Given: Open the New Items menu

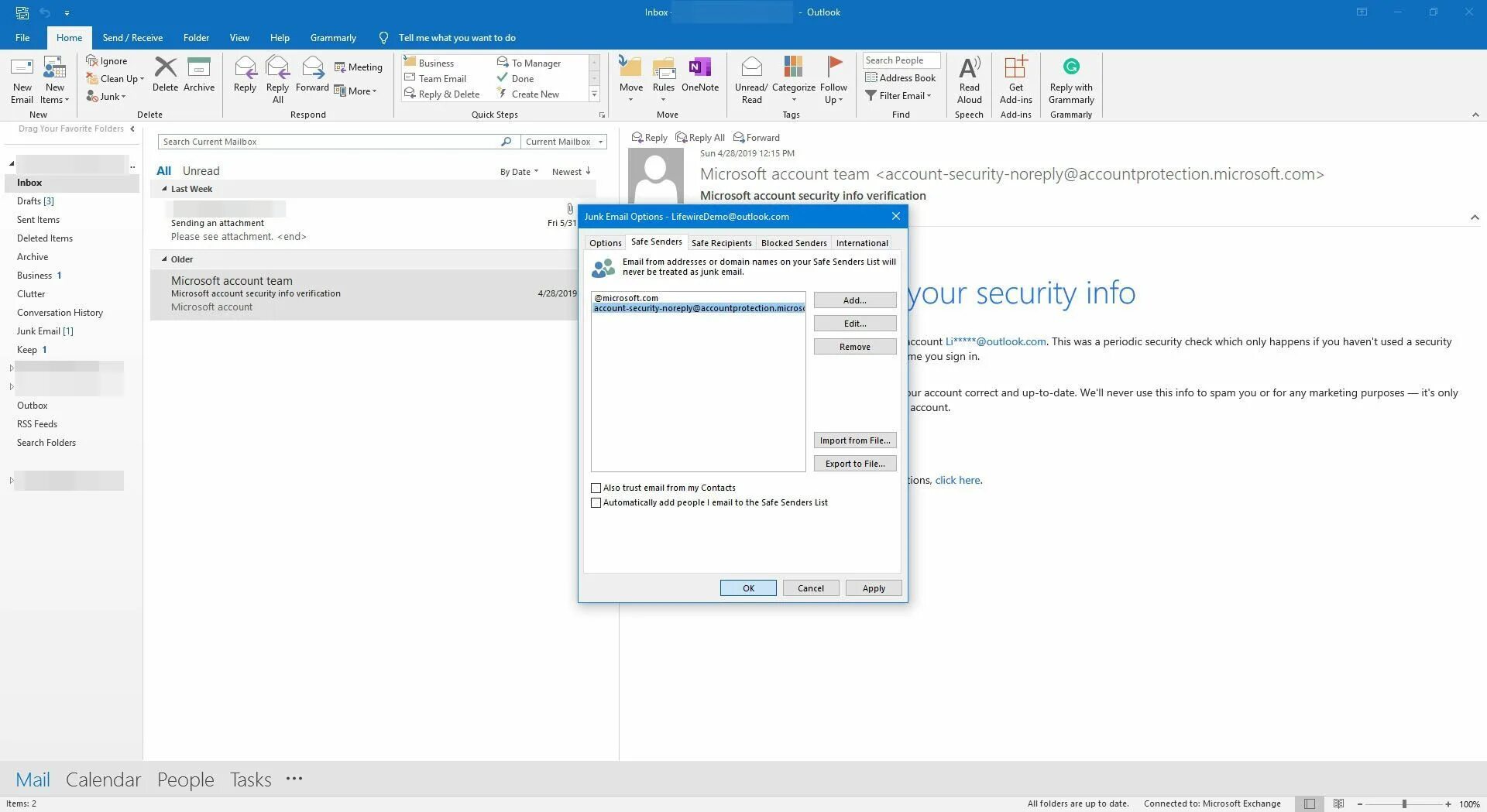Looking at the screenshot, I should pos(54,81).
